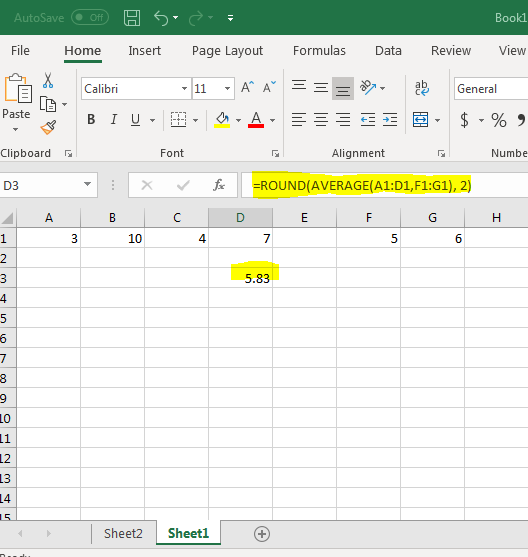Open Merge & Center dropdown arrow
Image resolution: width=528 pixels, height=557 pixels.
438,120
